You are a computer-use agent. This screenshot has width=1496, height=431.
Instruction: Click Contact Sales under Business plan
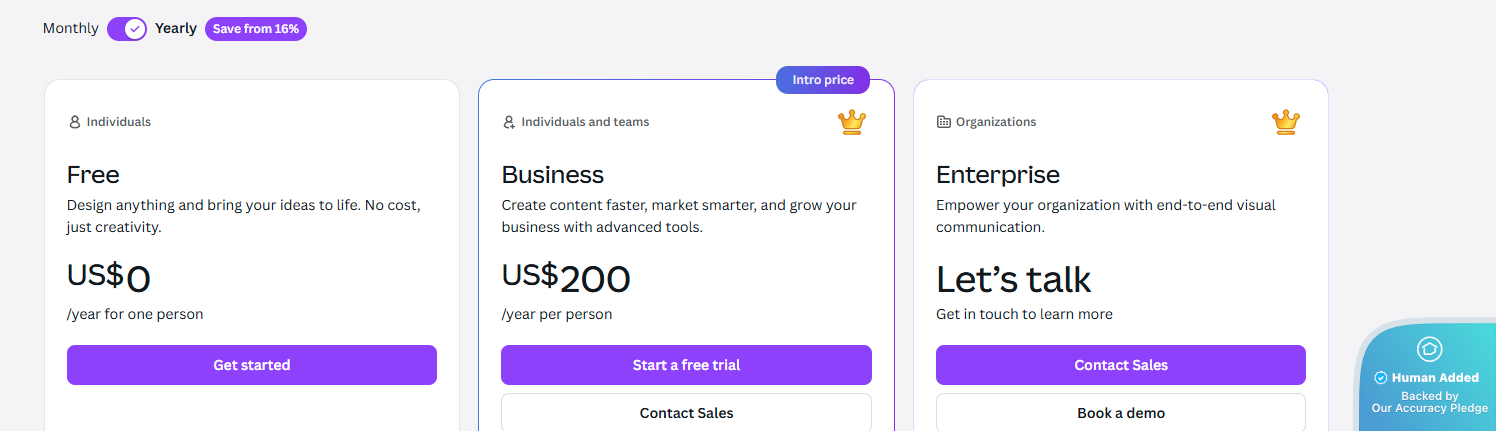click(686, 412)
